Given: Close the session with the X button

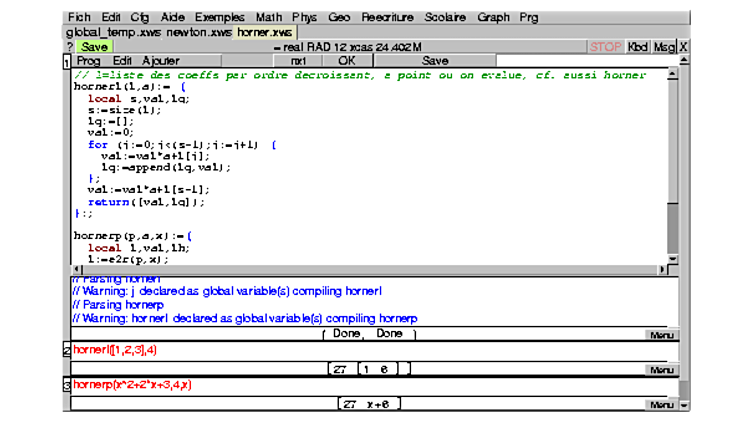Looking at the screenshot, I should (x=683, y=47).
